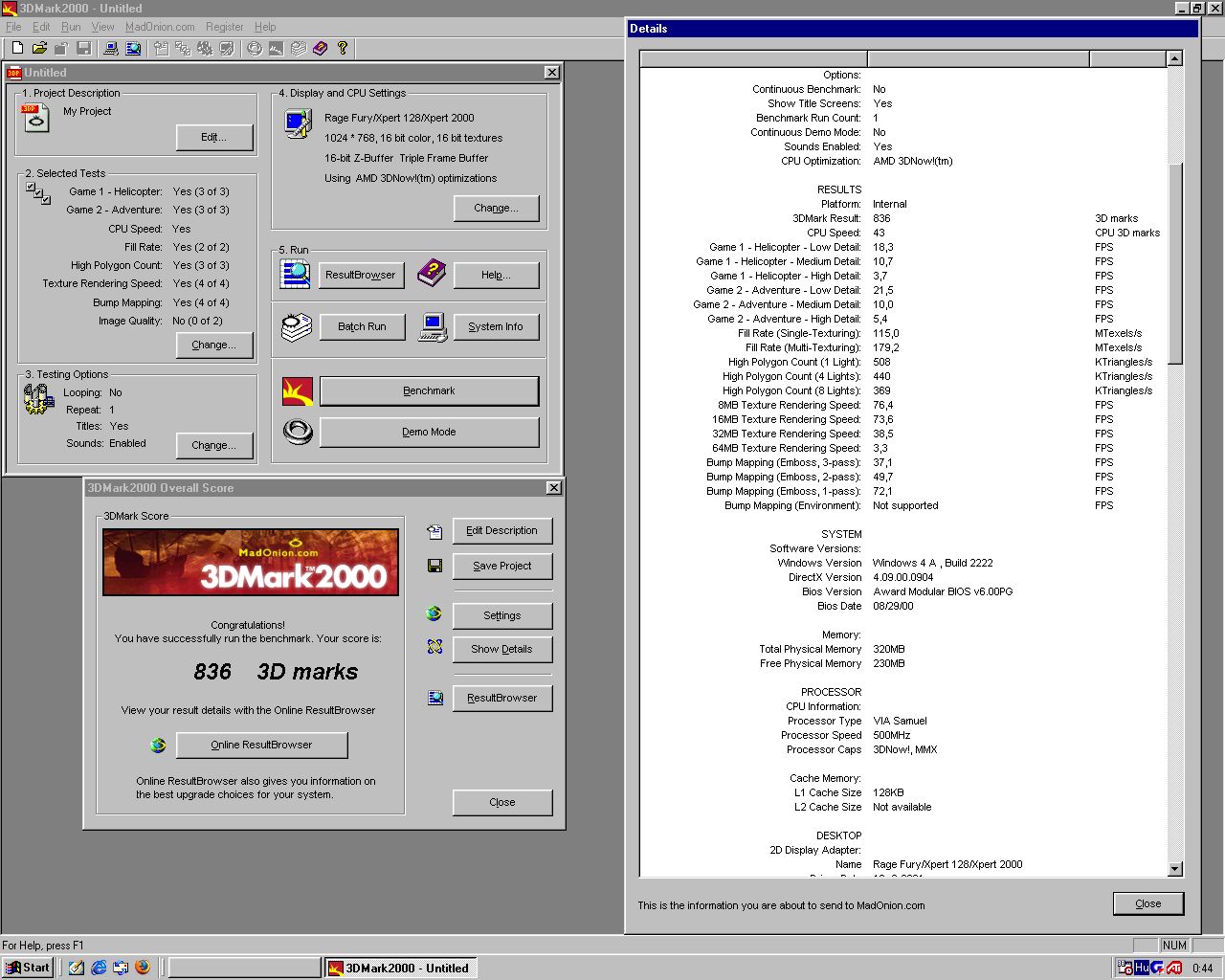Open ResultBrowser from the Run section
The image size is (1225, 980).
point(361,276)
